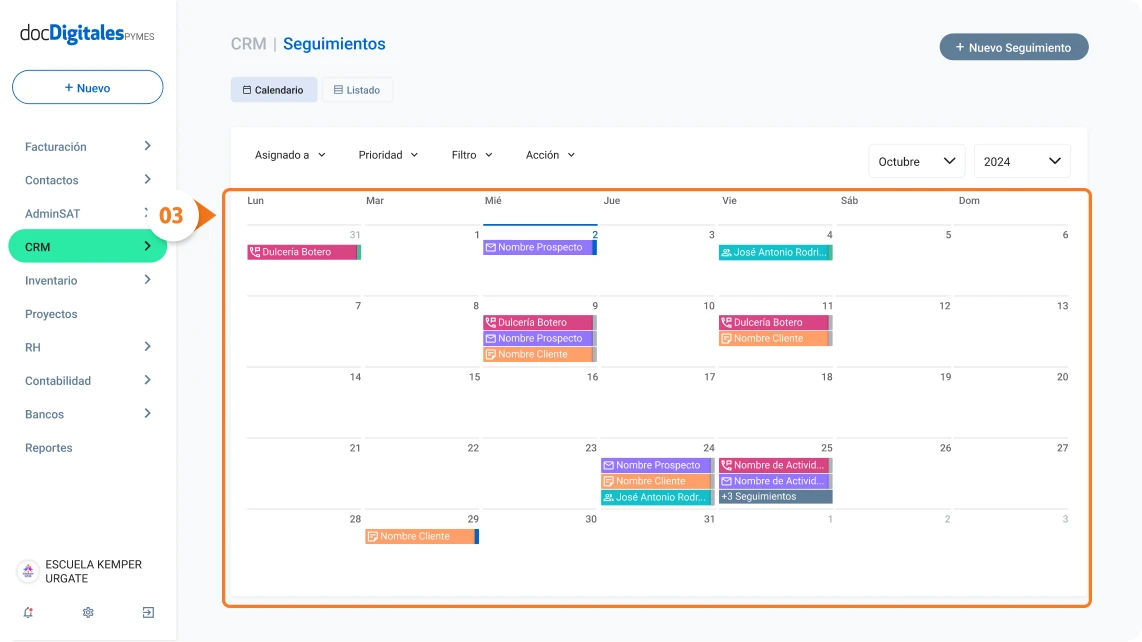
Task: Open the Asignado a filter dropdown
Action: (x=290, y=155)
